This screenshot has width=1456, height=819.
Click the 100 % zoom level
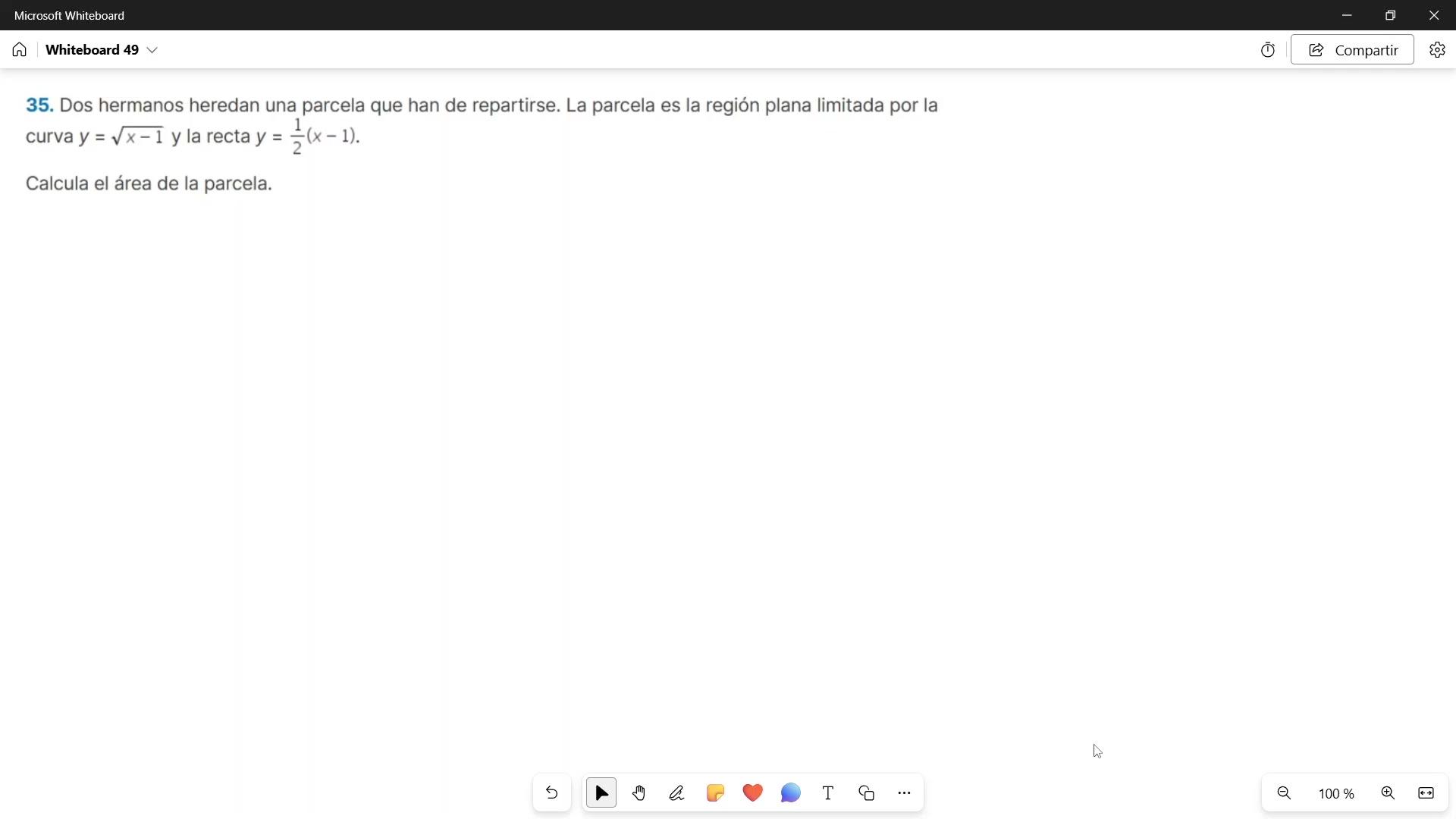pos(1336,794)
